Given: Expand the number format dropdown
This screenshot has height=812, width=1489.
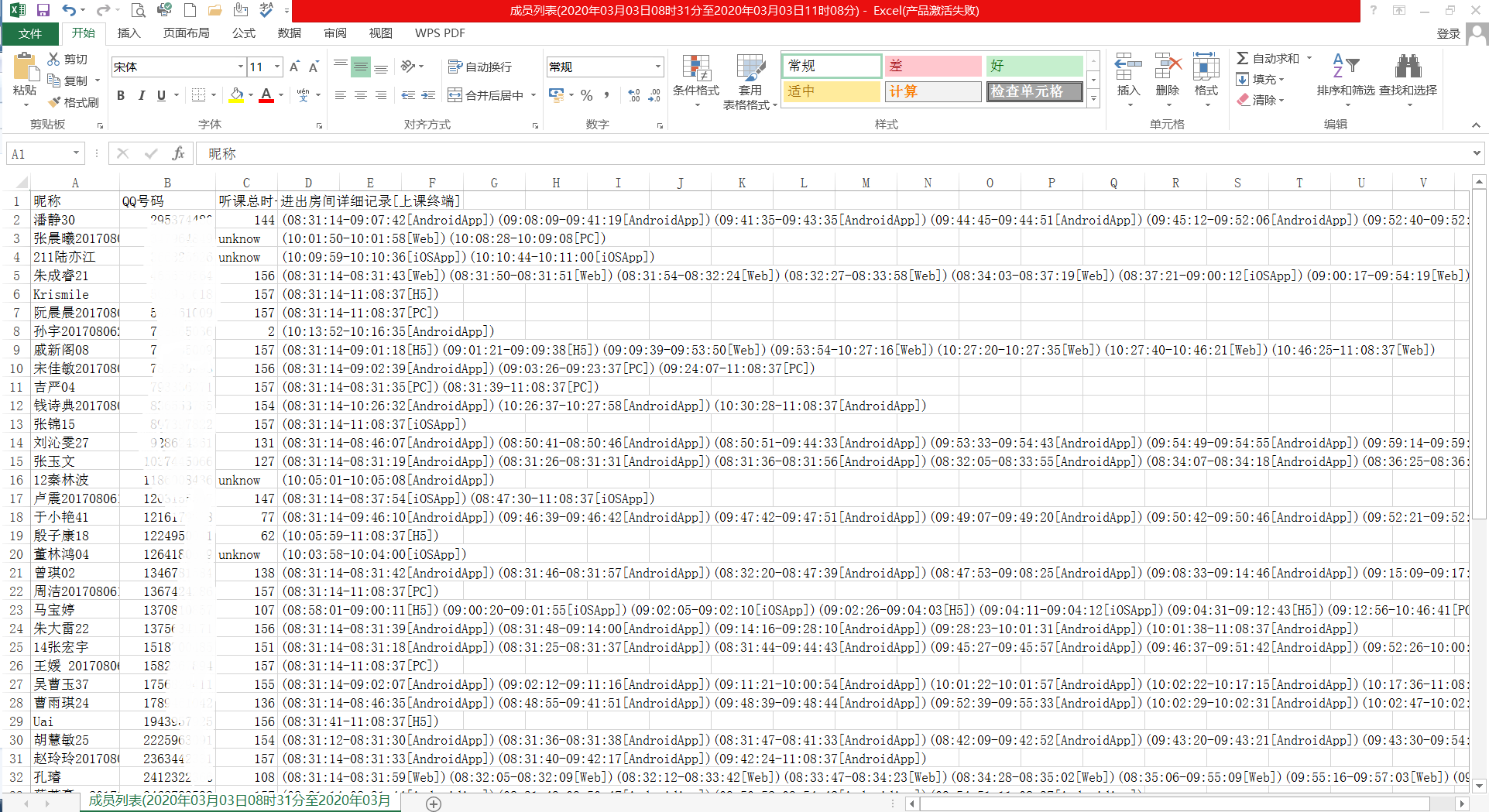Looking at the screenshot, I should point(657,67).
